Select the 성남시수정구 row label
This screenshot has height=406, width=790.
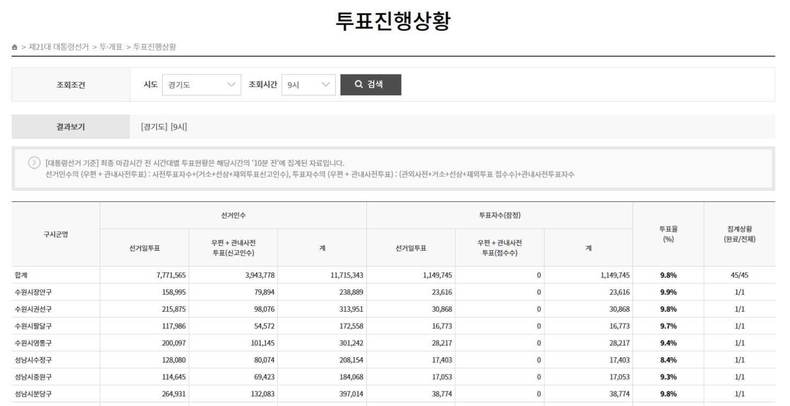33,360
